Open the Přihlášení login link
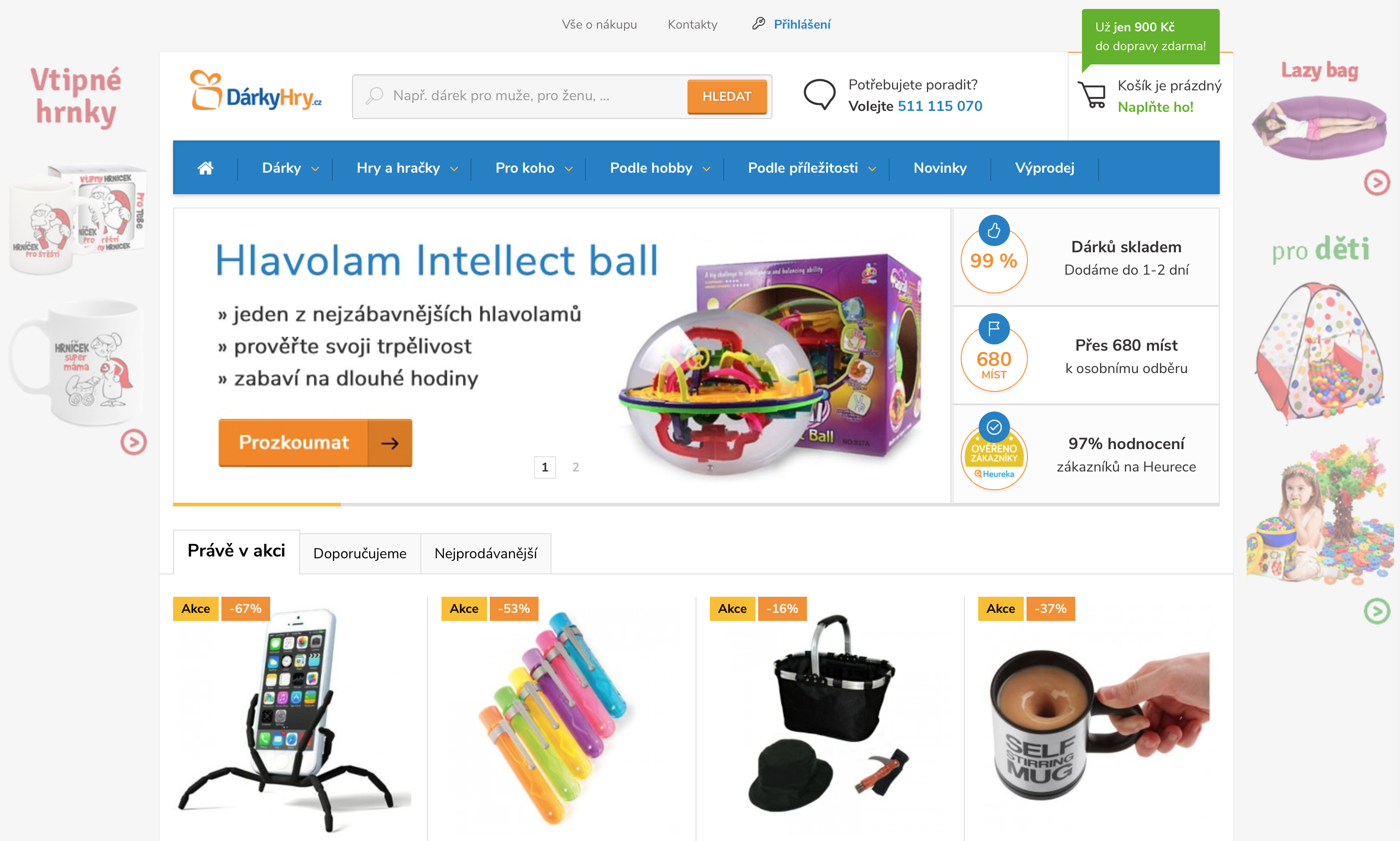The height and width of the screenshot is (841, 1400). coord(802,24)
